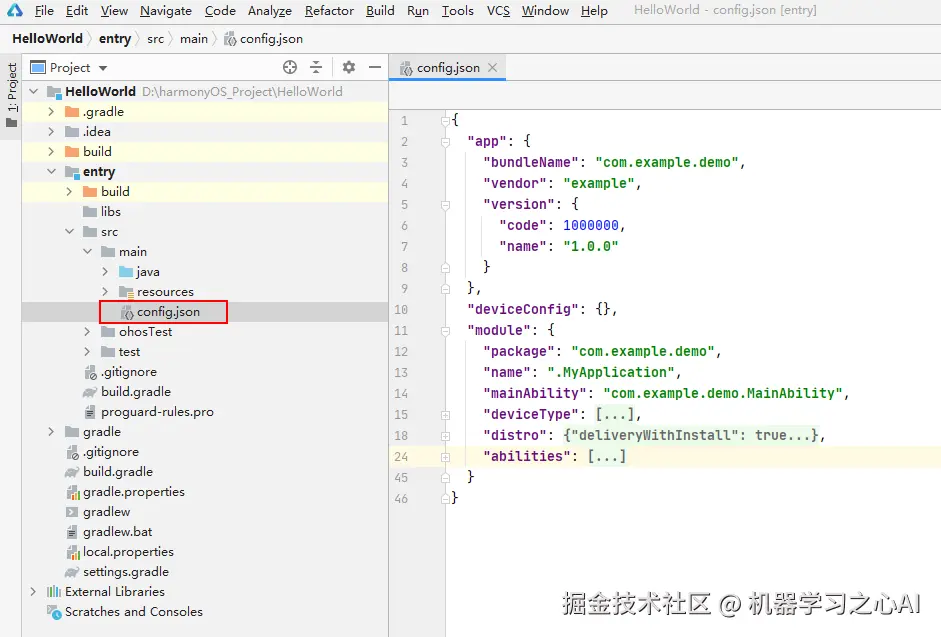Select the config.json editor tab

tap(448, 67)
